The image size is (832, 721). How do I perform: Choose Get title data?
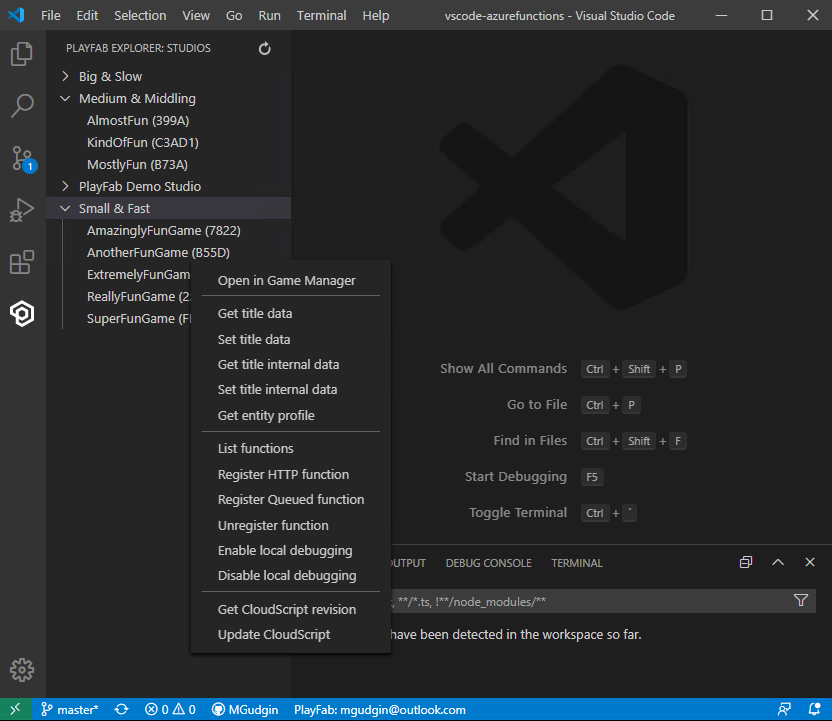[291, 314]
